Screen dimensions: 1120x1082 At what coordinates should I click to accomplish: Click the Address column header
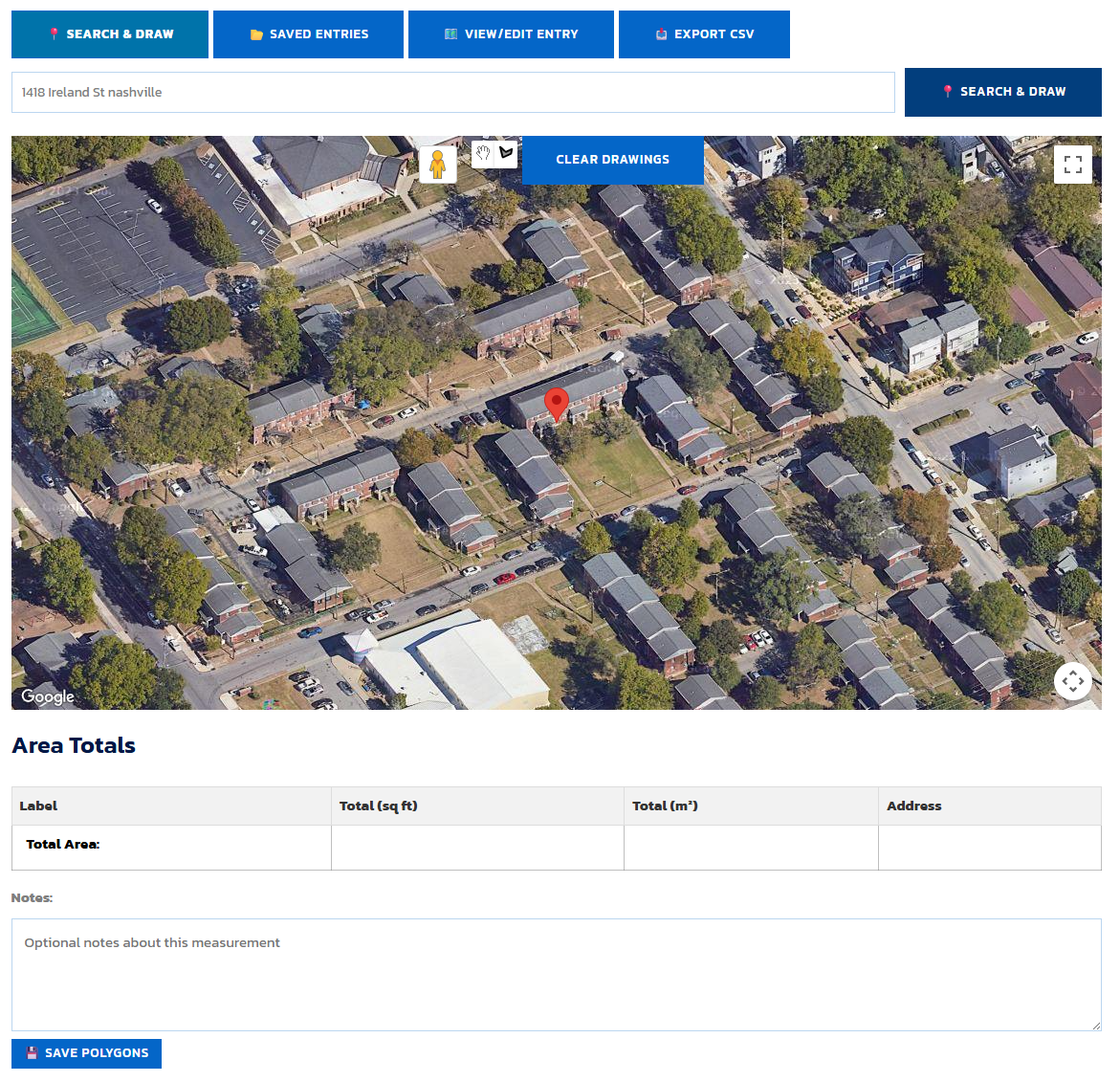[x=913, y=806]
